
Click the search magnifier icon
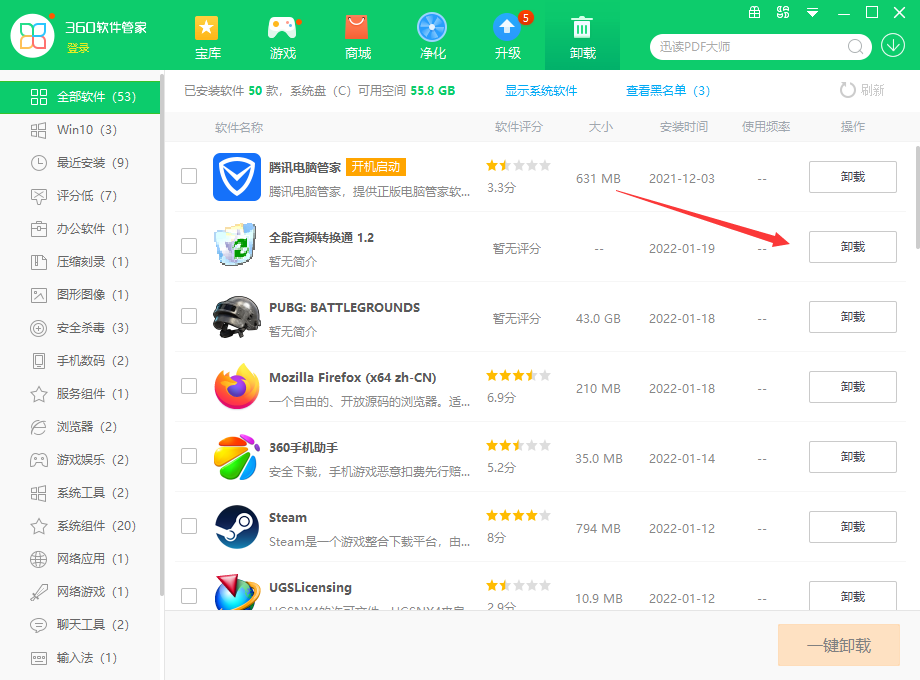tap(855, 46)
